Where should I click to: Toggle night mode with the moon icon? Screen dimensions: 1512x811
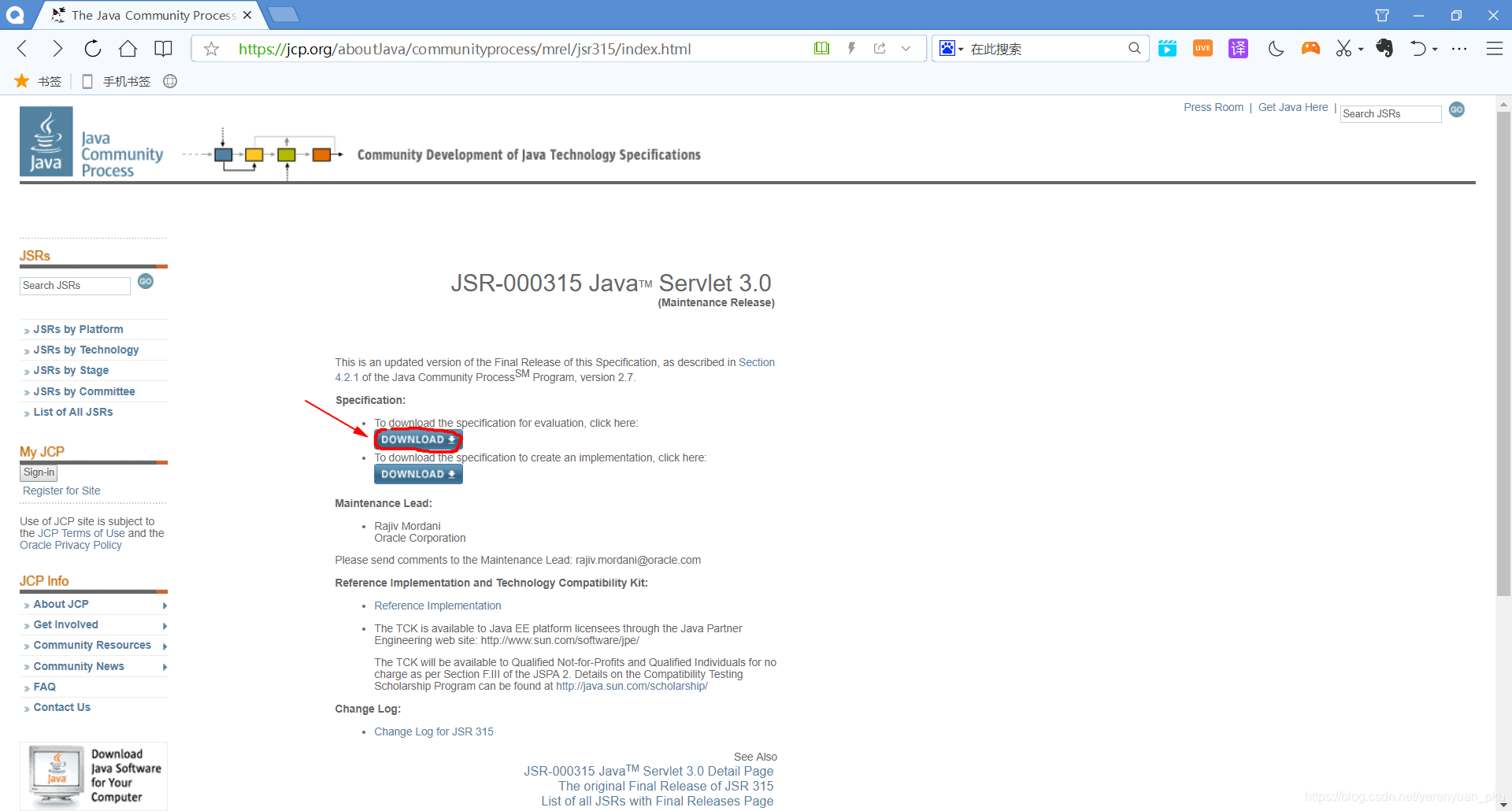(x=1276, y=49)
